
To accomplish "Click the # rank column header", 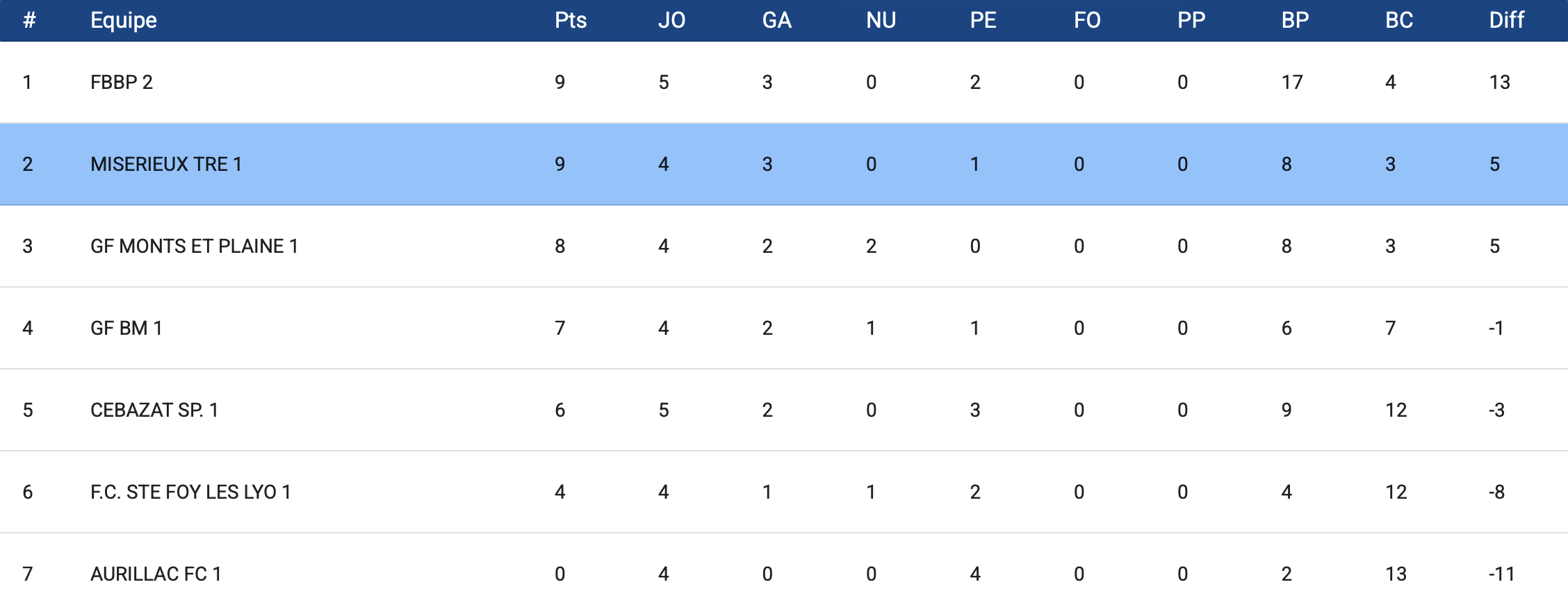I will [29, 20].
